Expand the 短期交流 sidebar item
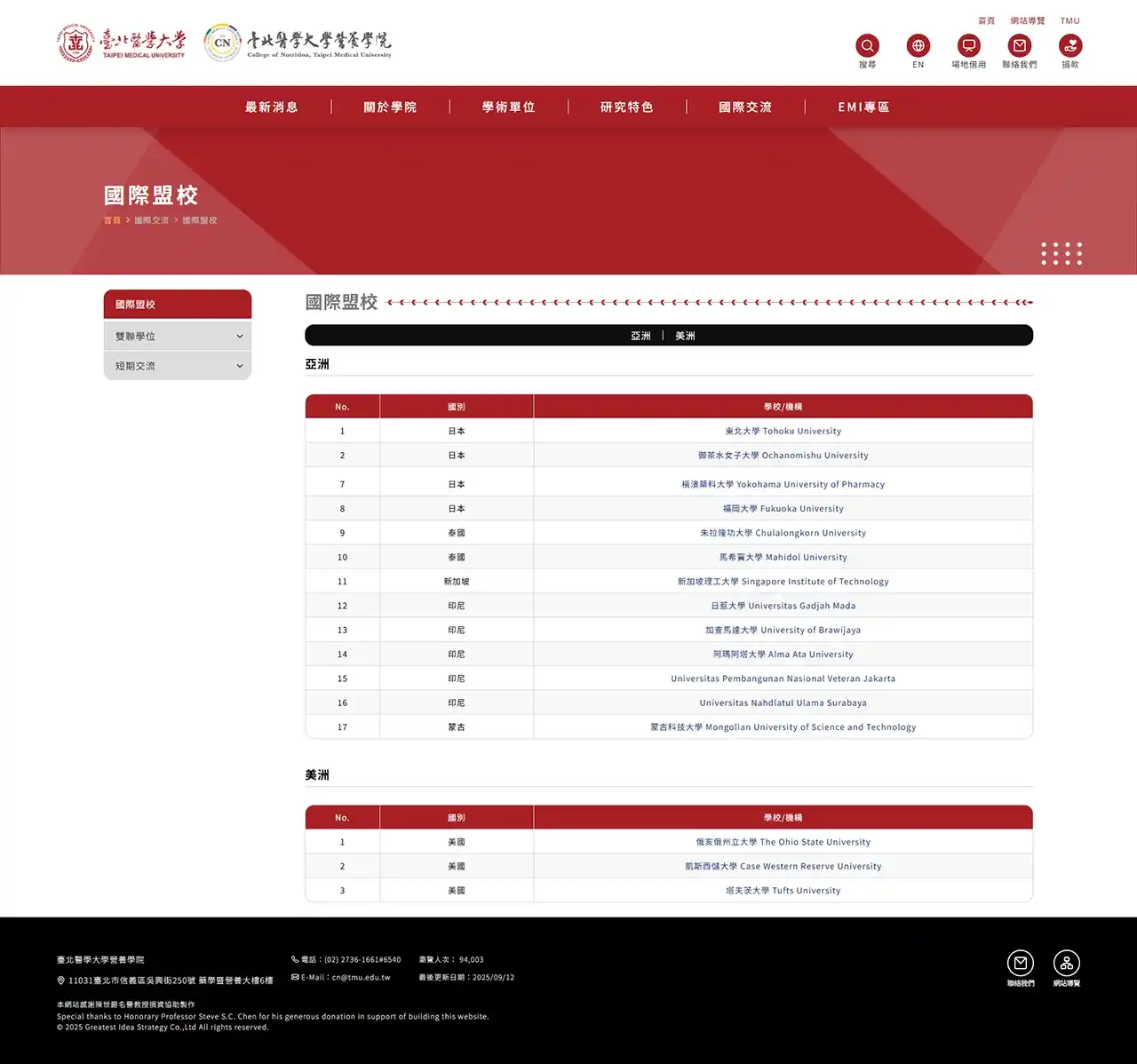 click(178, 366)
